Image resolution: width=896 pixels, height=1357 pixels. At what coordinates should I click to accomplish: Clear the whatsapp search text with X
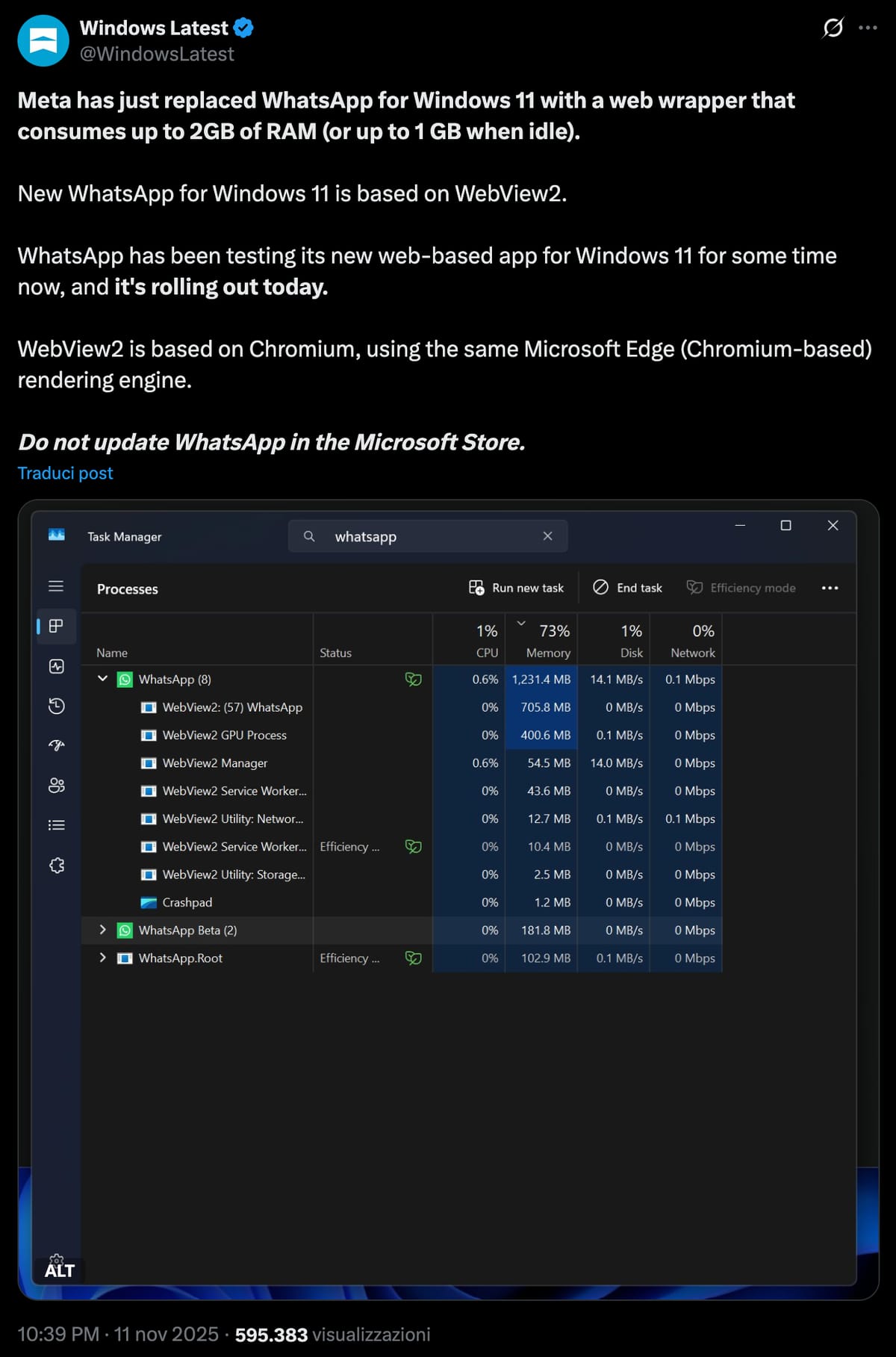(x=547, y=536)
